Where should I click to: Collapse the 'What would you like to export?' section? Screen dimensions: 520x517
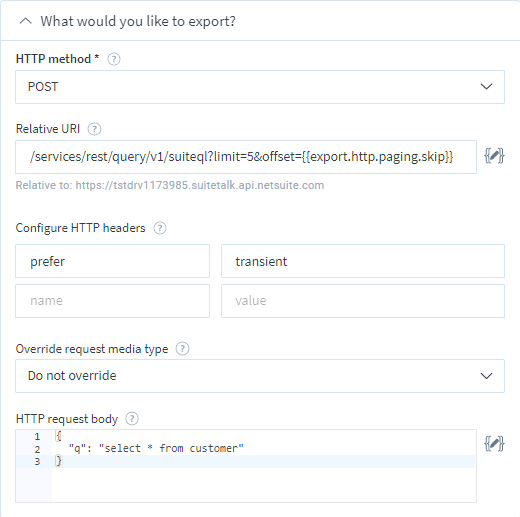[x=26, y=21]
